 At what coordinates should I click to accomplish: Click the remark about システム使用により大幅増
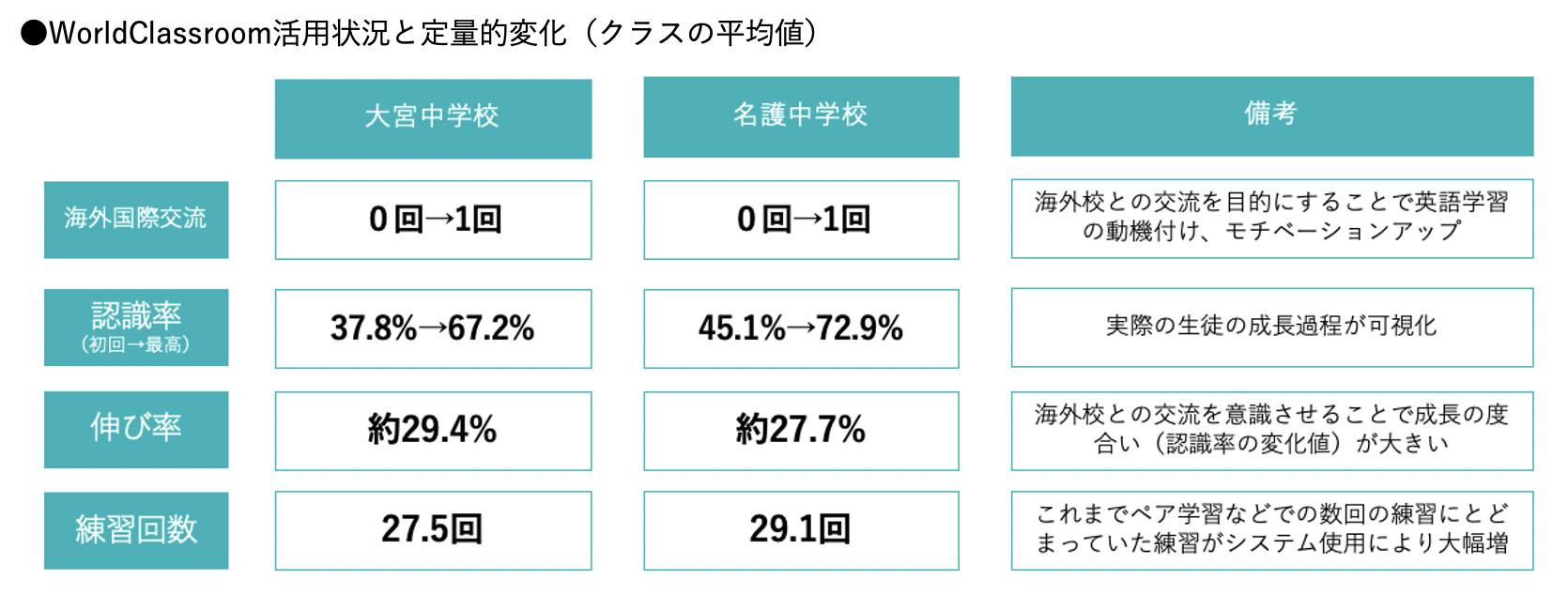(x=1271, y=530)
